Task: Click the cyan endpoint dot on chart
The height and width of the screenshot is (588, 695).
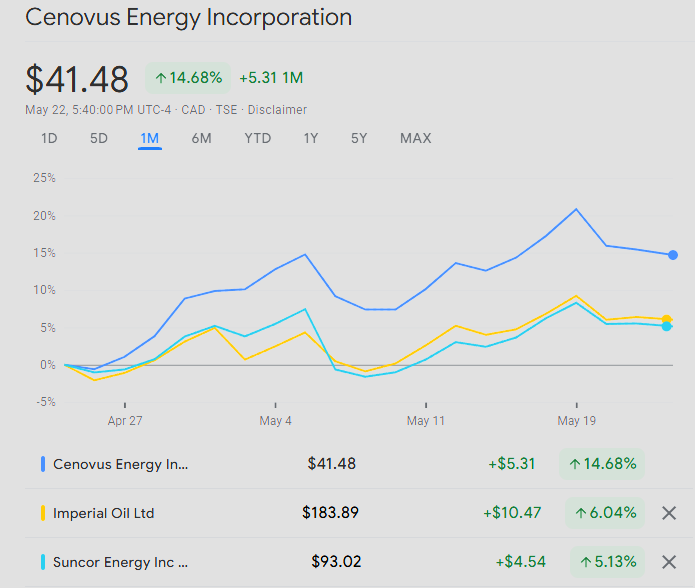Action: coord(666,326)
